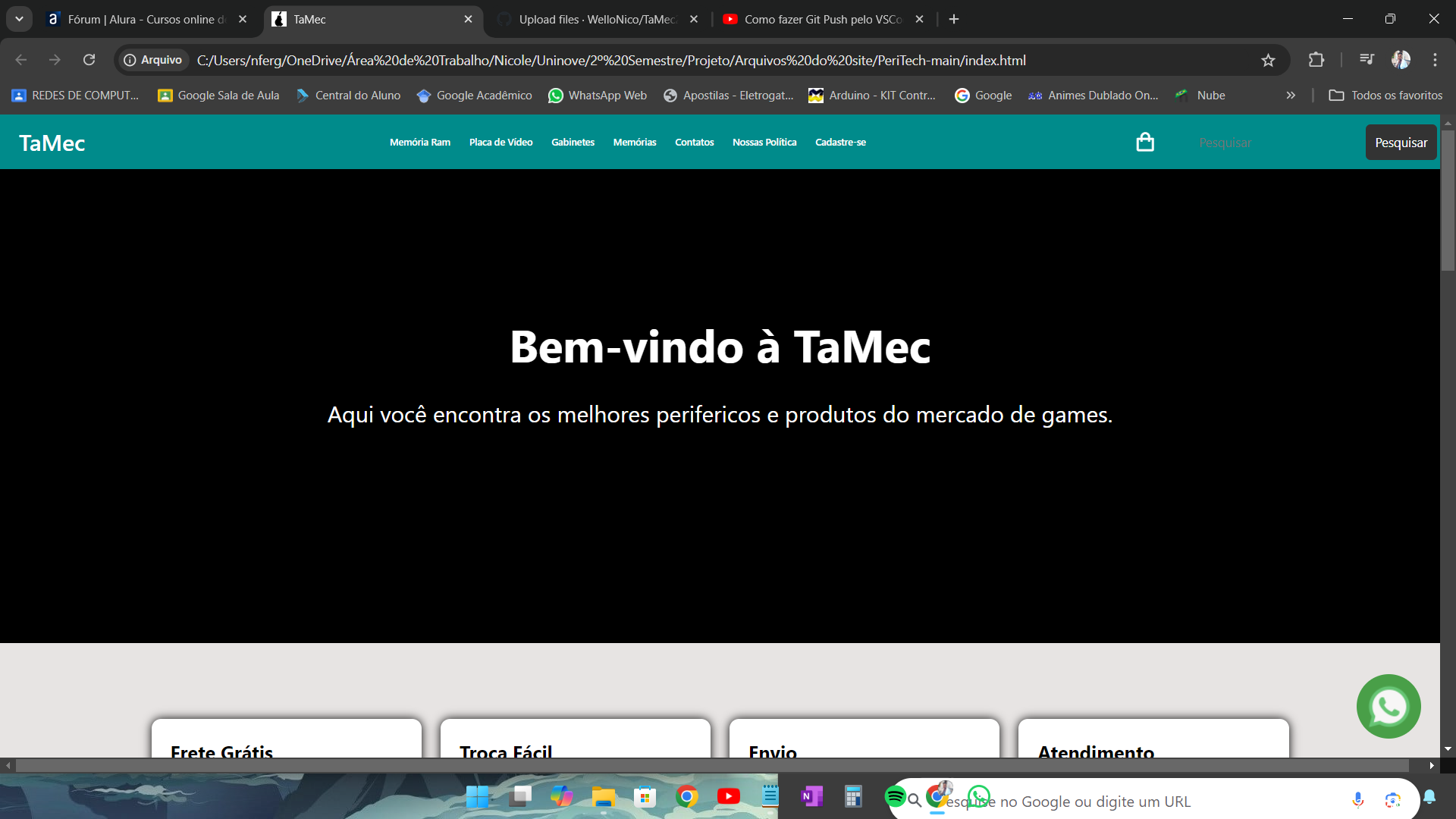Click the WhatsApp floating button

[x=1389, y=707]
